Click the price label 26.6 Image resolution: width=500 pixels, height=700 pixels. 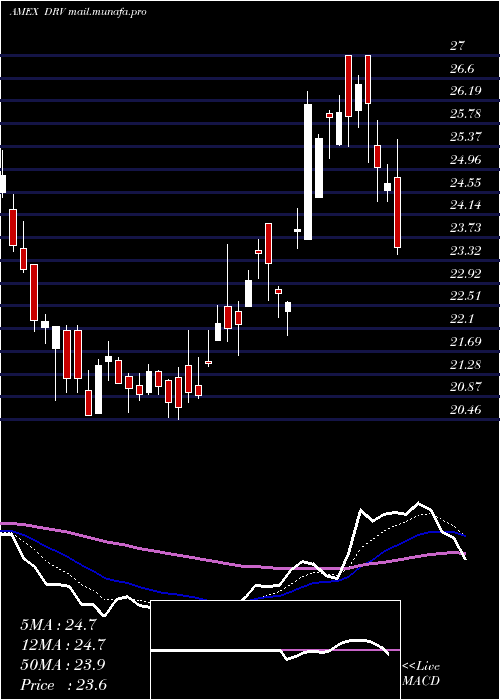[x=462, y=68]
